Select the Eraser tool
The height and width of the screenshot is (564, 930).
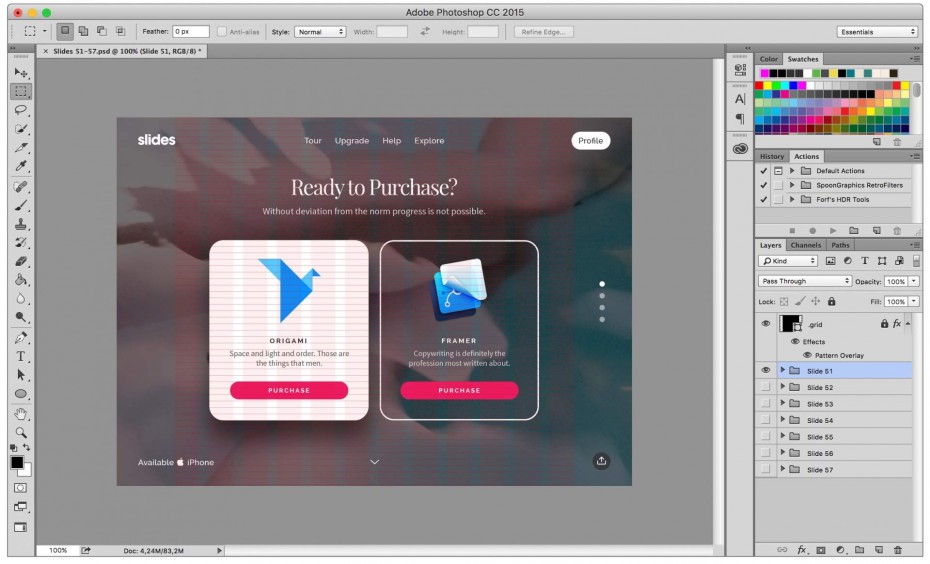pos(21,262)
